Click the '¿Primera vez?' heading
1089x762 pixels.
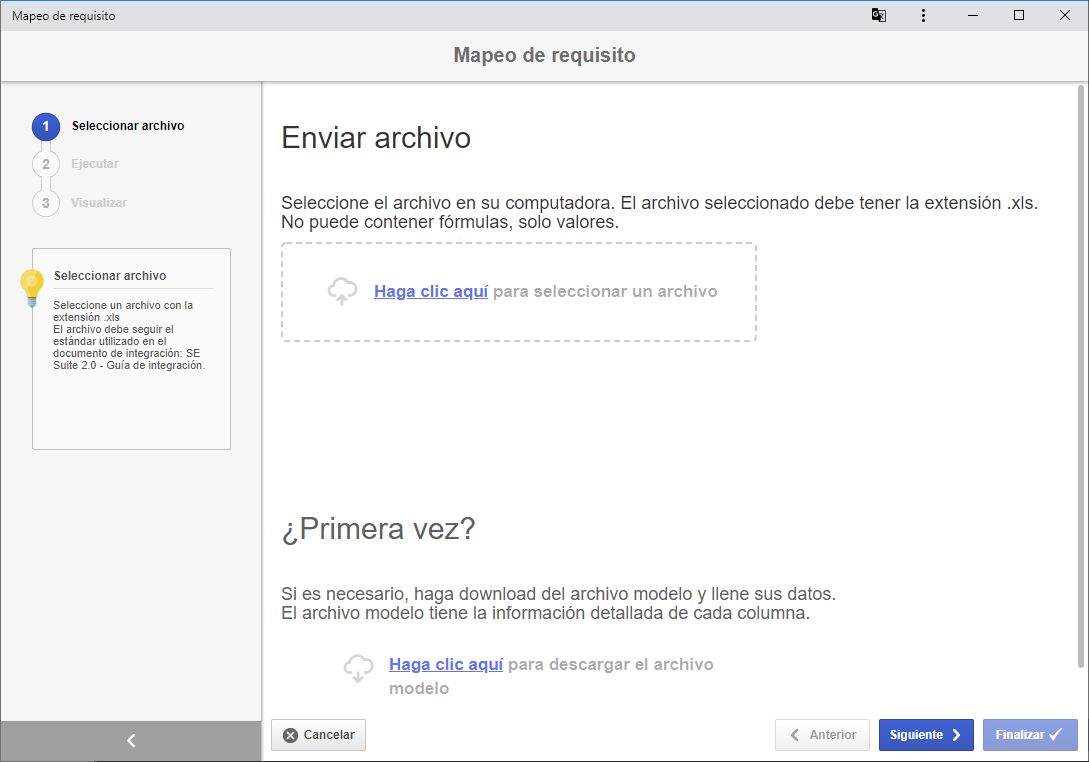(x=379, y=529)
